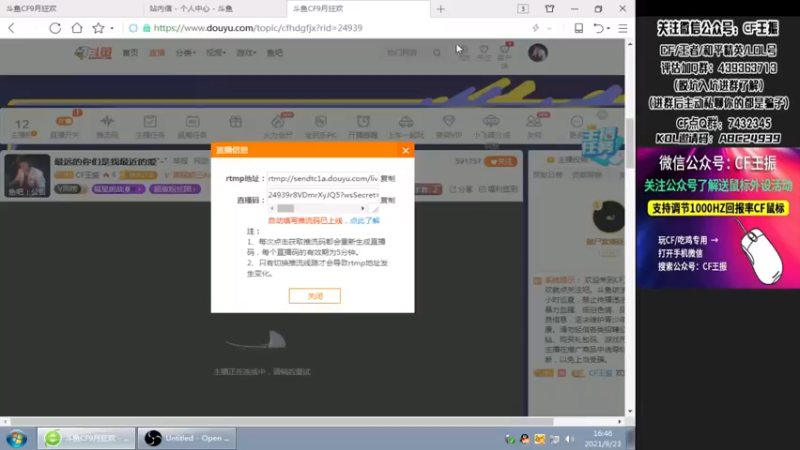Open 鱼吧 in the Douyu navigation
Viewport: 800px width, 450px height.
coord(275,53)
